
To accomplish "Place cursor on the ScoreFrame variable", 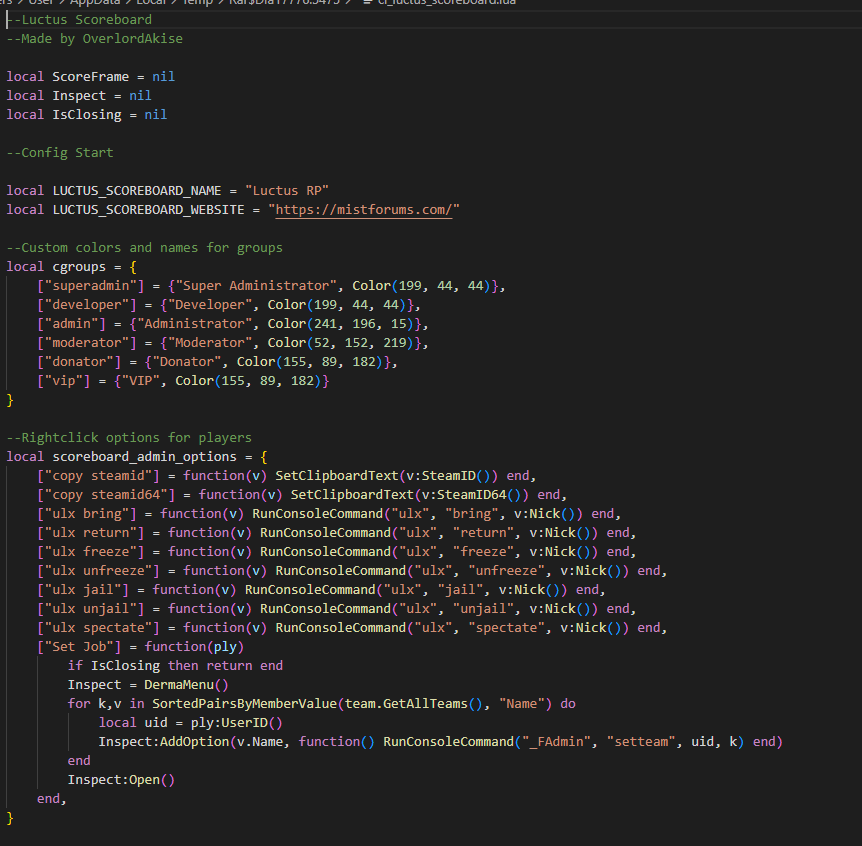I will click(91, 76).
